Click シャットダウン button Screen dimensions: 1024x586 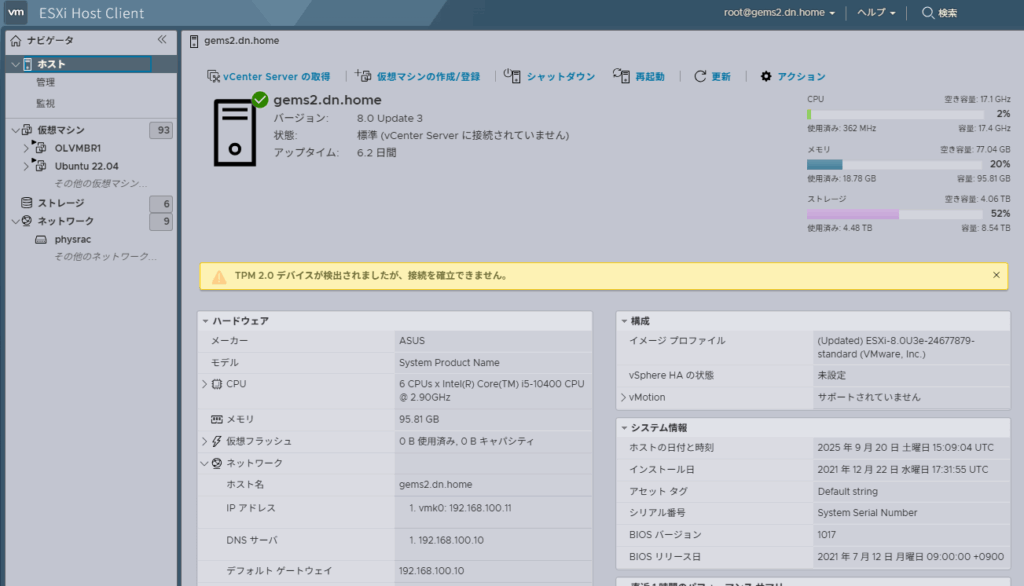[550, 76]
